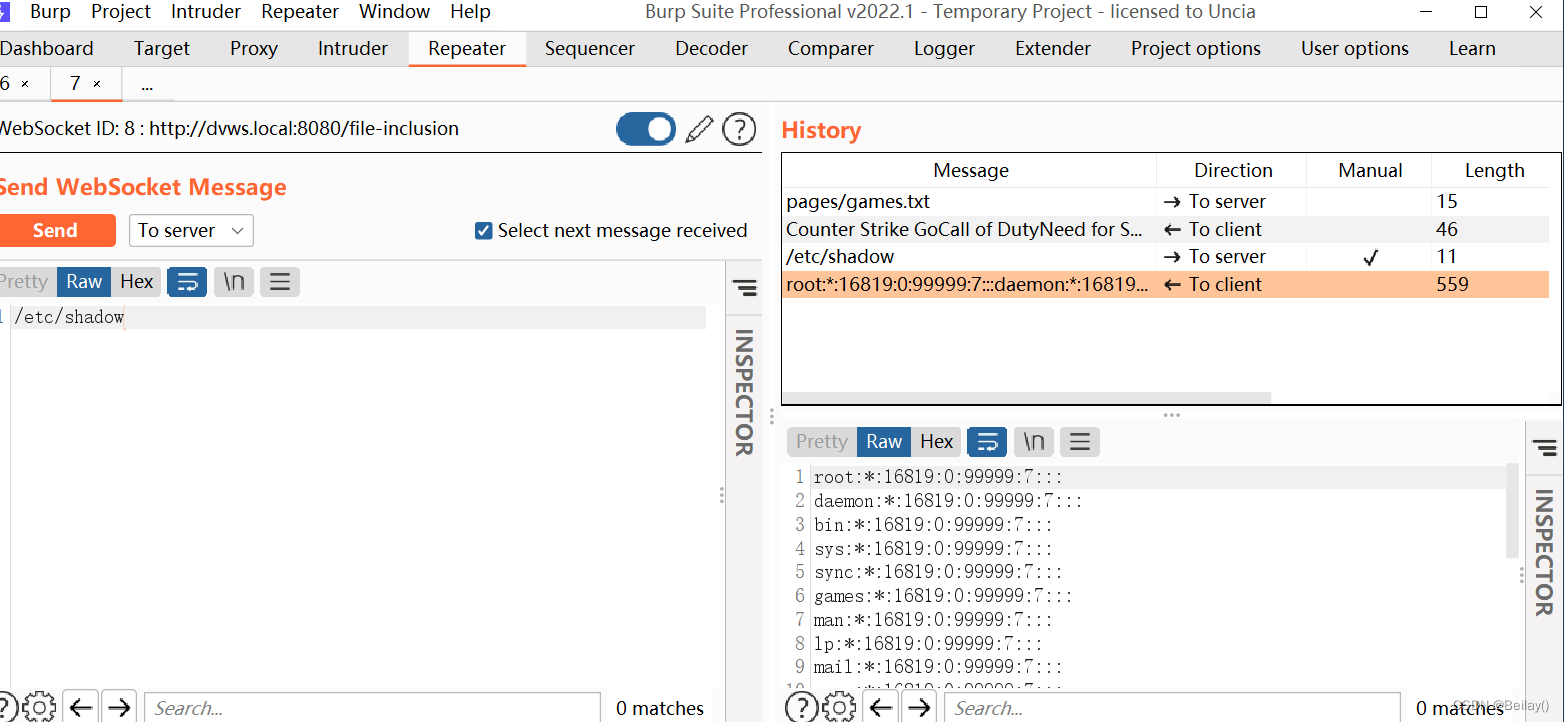Click into request pane Search field

(372, 708)
